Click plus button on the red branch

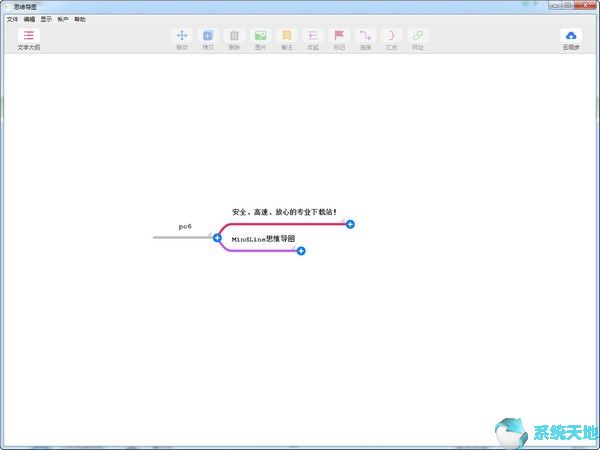coord(350,224)
